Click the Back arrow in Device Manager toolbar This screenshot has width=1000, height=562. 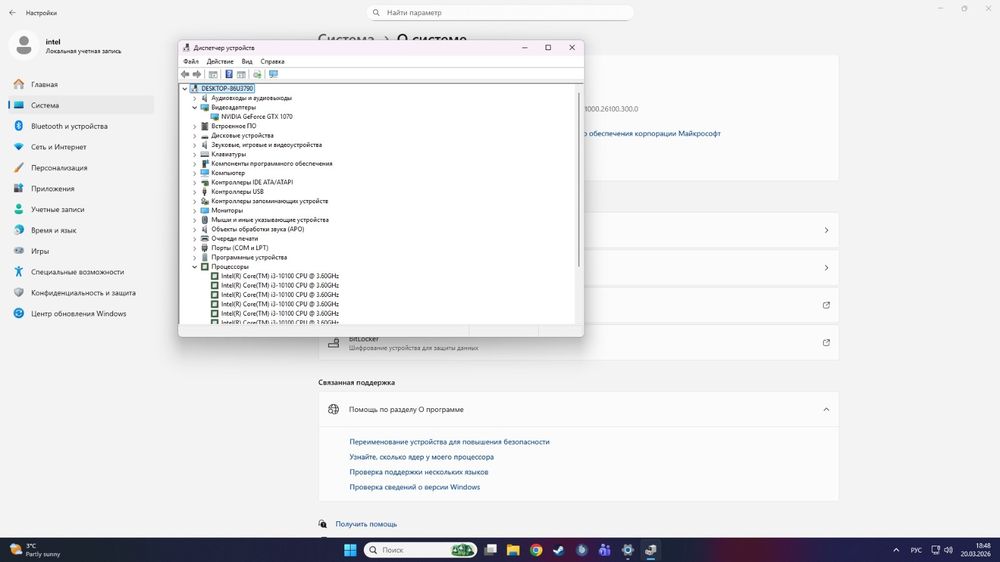(185, 75)
